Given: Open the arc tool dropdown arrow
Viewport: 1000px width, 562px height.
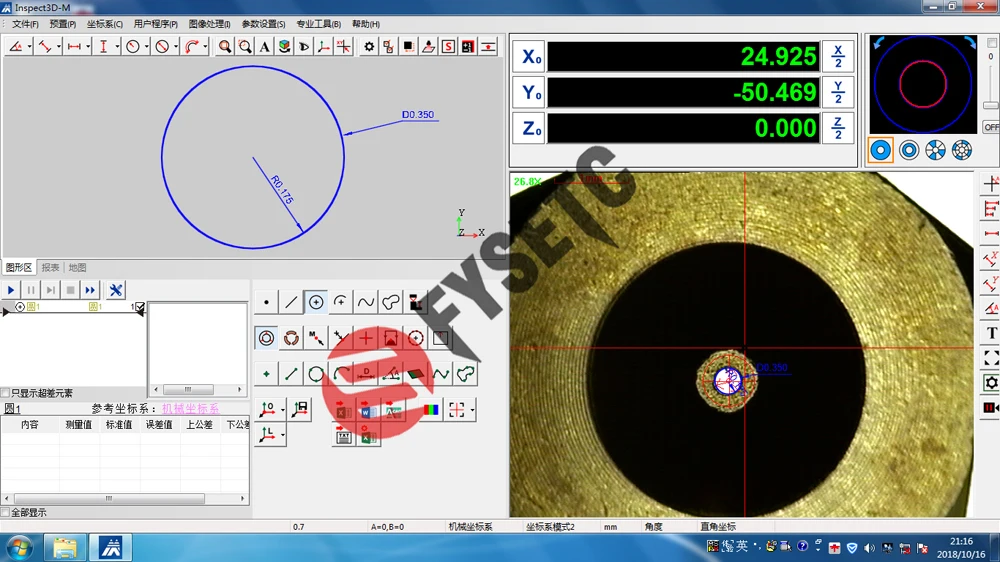Looking at the screenshot, I should pos(204,47).
